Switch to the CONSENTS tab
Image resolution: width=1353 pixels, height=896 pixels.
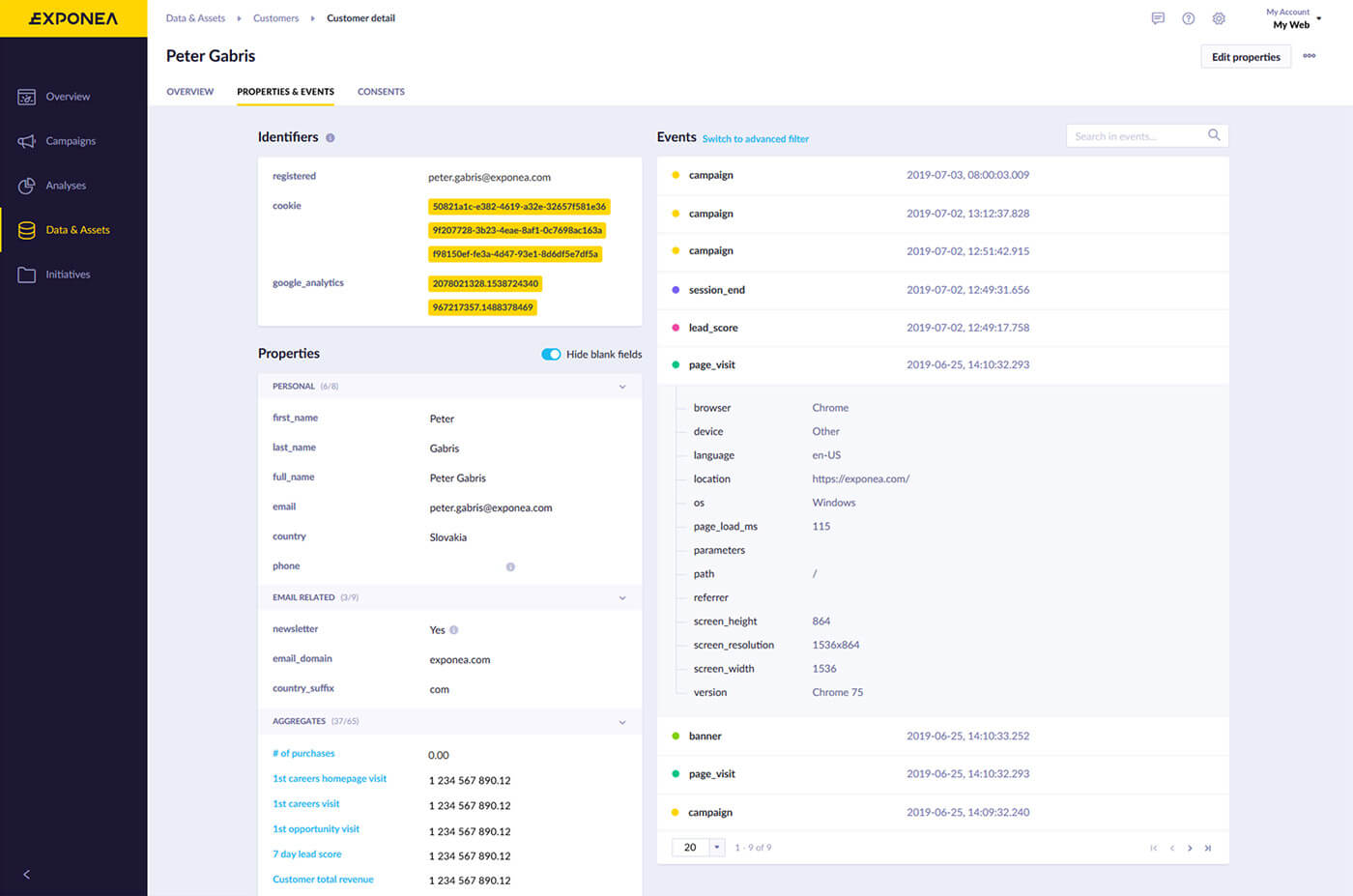pyautogui.click(x=381, y=91)
